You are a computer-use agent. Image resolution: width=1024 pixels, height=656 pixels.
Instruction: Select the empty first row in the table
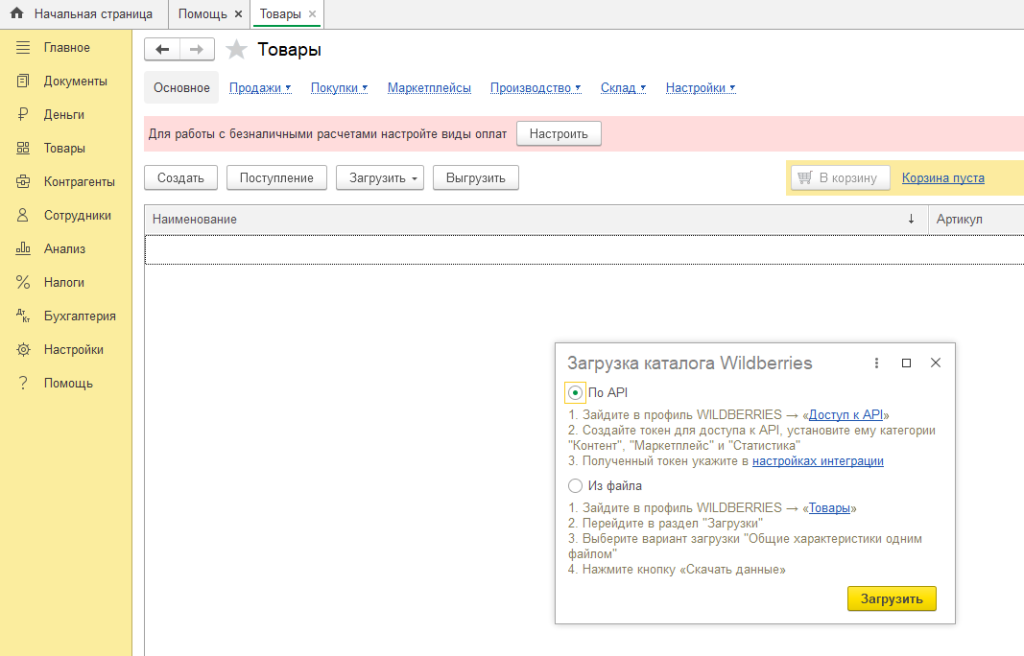pos(584,250)
